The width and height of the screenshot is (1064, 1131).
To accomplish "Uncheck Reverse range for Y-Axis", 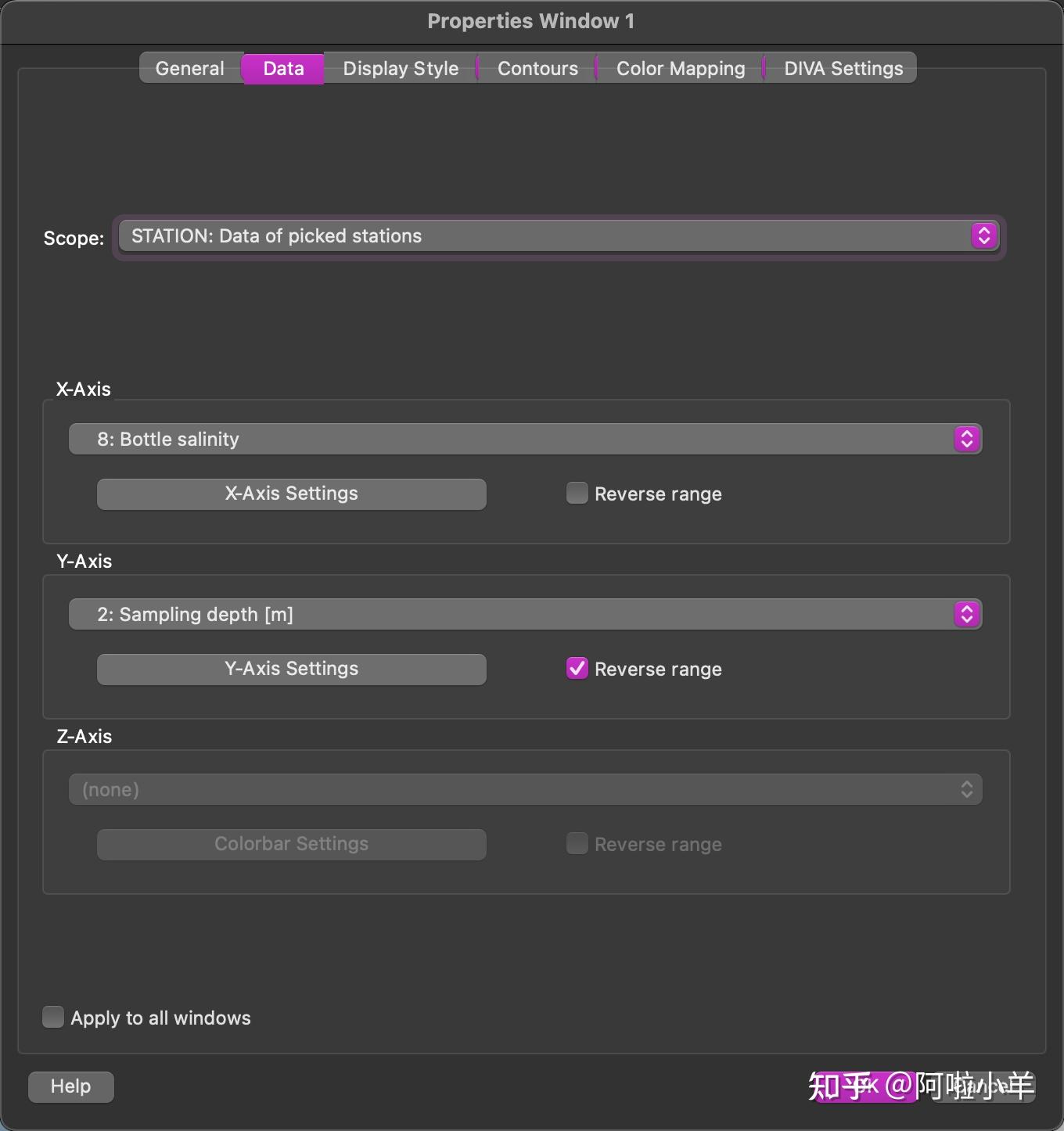I will pos(577,669).
